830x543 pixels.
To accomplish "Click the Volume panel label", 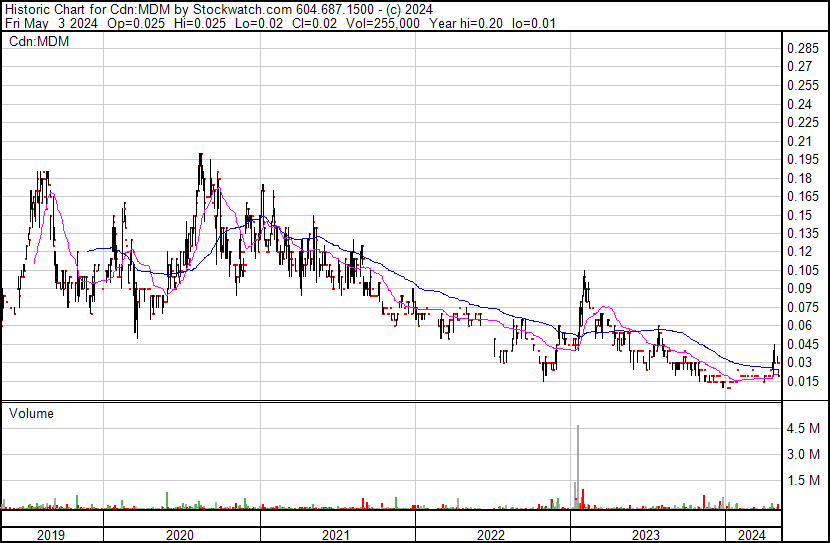I will [x=31, y=413].
